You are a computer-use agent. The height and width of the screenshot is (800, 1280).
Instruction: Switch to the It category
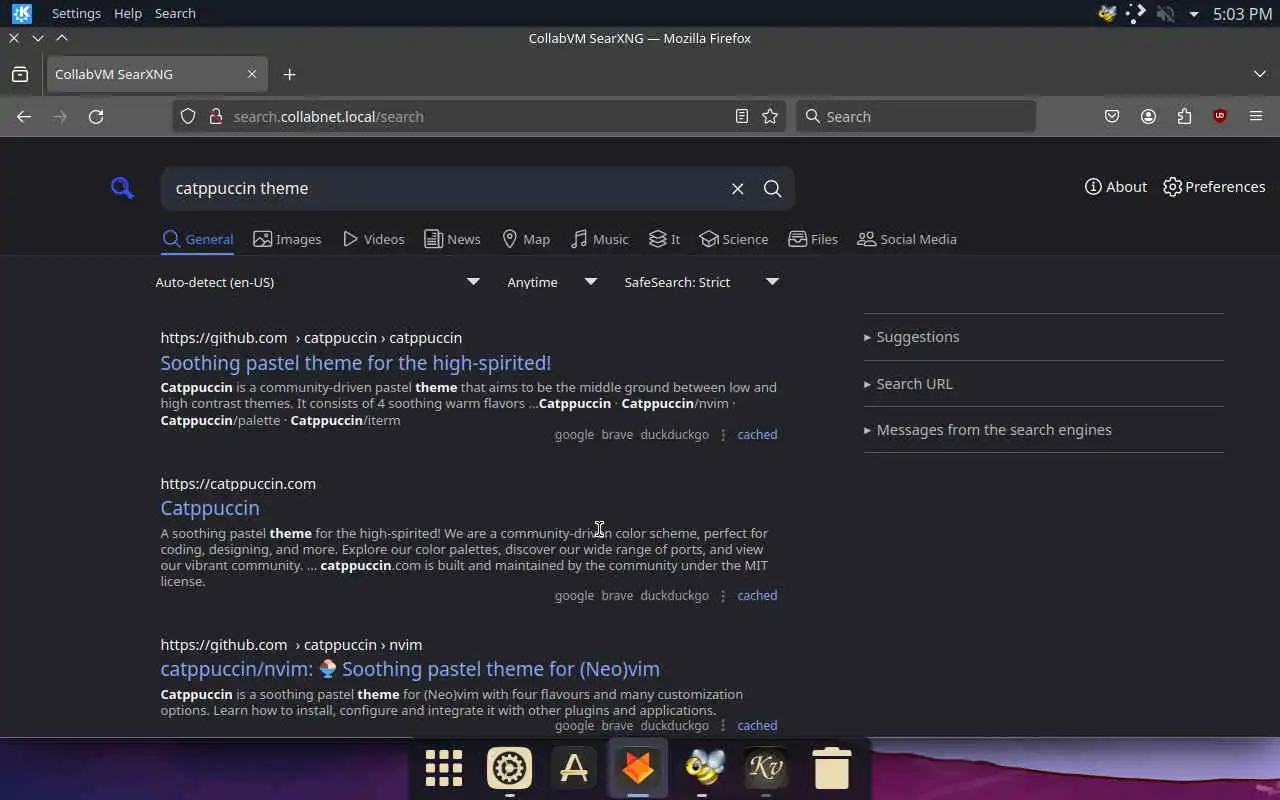[664, 239]
